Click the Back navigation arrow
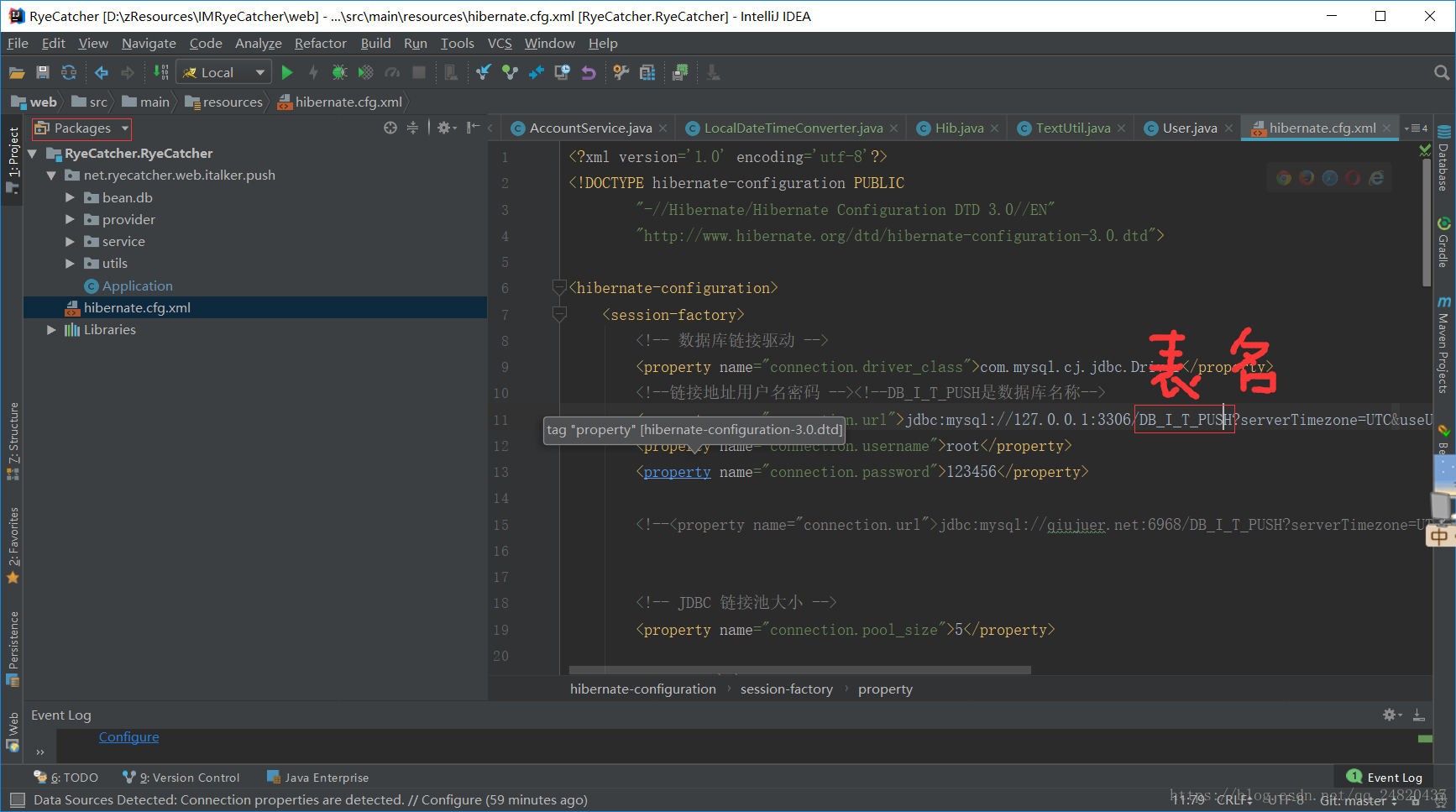This screenshot has width=1456, height=812. (102, 73)
